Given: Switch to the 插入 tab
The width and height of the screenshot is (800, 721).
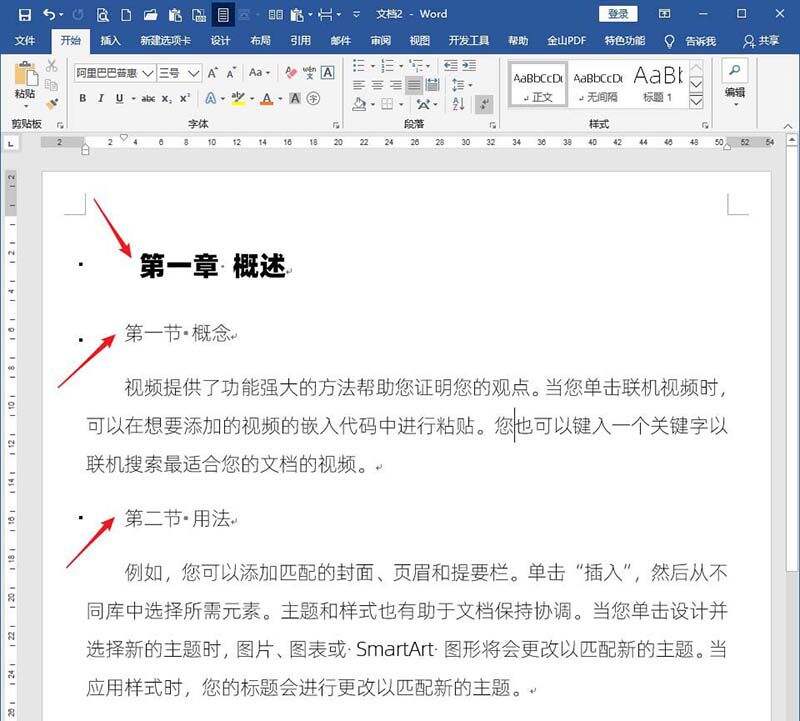Looking at the screenshot, I should click(x=110, y=41).
